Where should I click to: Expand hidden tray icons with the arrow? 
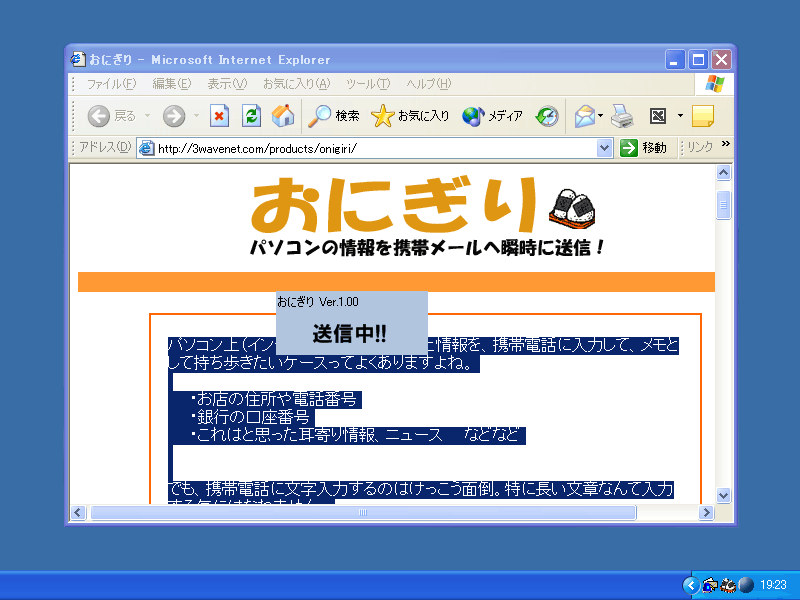click(x=691, y=585)
